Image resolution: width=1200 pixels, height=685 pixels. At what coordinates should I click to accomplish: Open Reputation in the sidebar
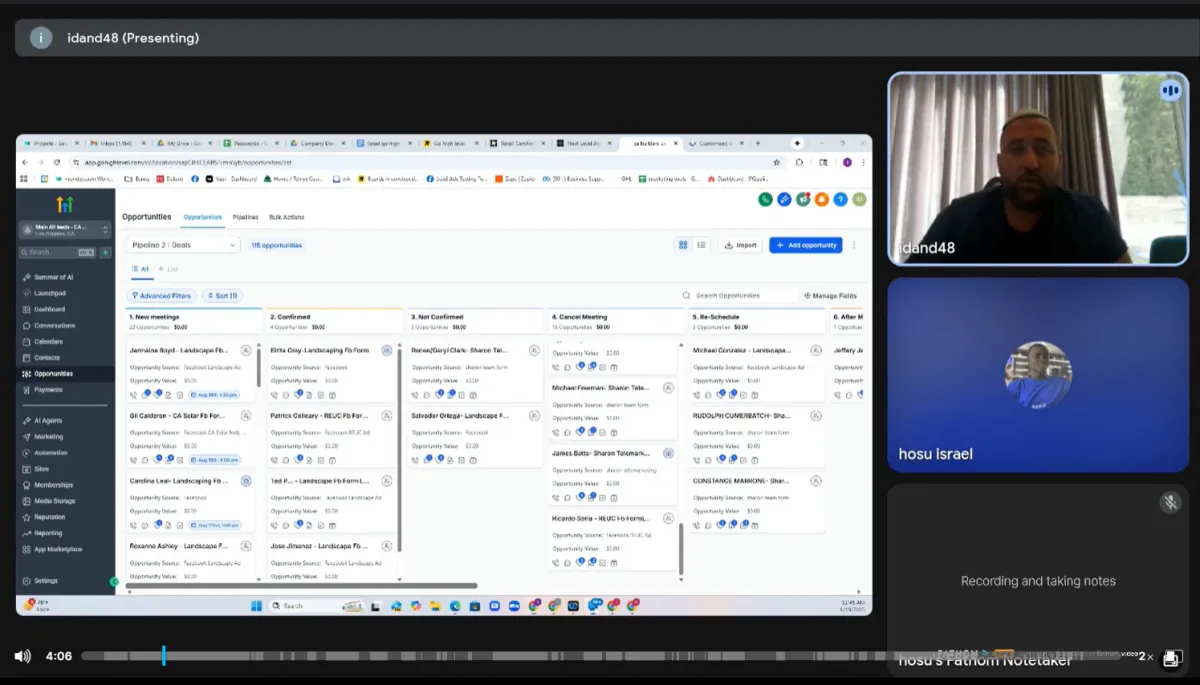click(x=49, y=517)
